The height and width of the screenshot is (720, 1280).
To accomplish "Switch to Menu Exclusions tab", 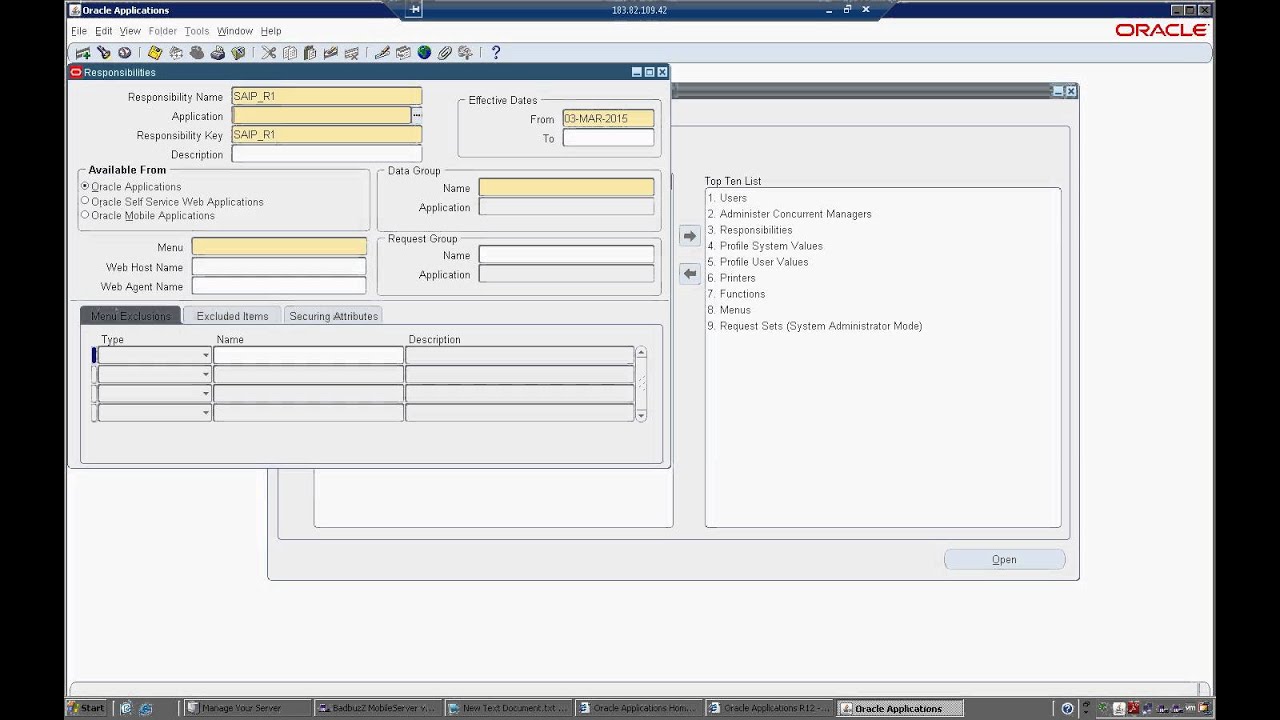I will pyautogui.click(x=131, y=316).
